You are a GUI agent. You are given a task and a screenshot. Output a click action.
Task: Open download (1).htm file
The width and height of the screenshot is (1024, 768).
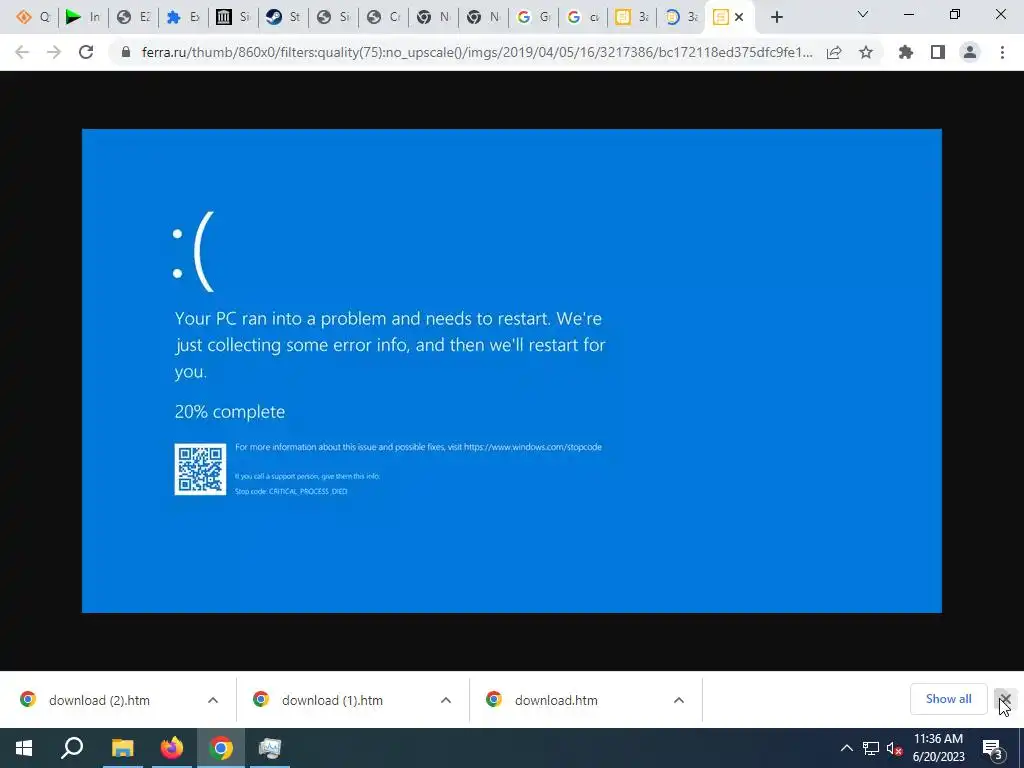point(332,700)
